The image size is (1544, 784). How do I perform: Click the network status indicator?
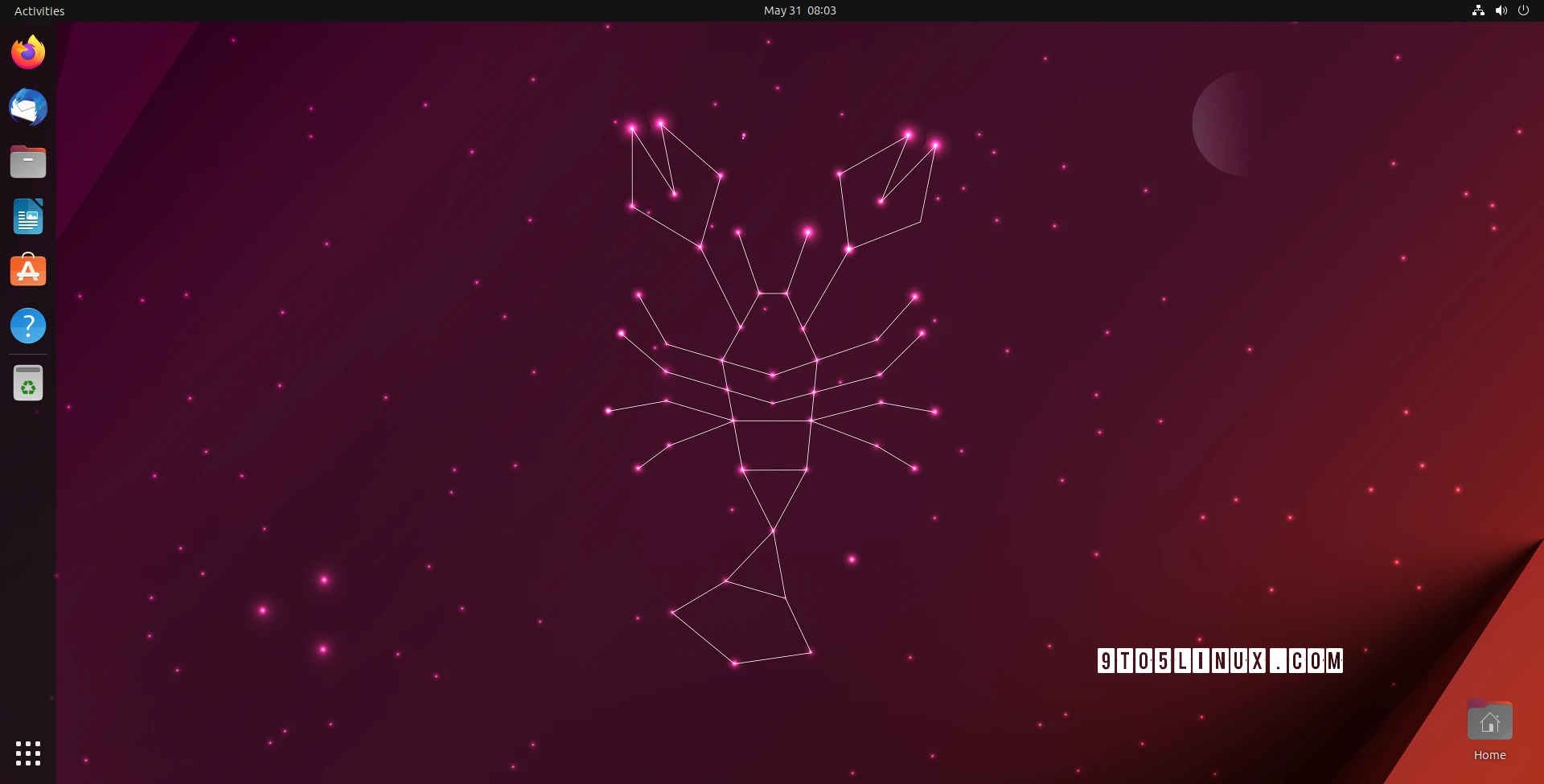[x=1477, y=10]
